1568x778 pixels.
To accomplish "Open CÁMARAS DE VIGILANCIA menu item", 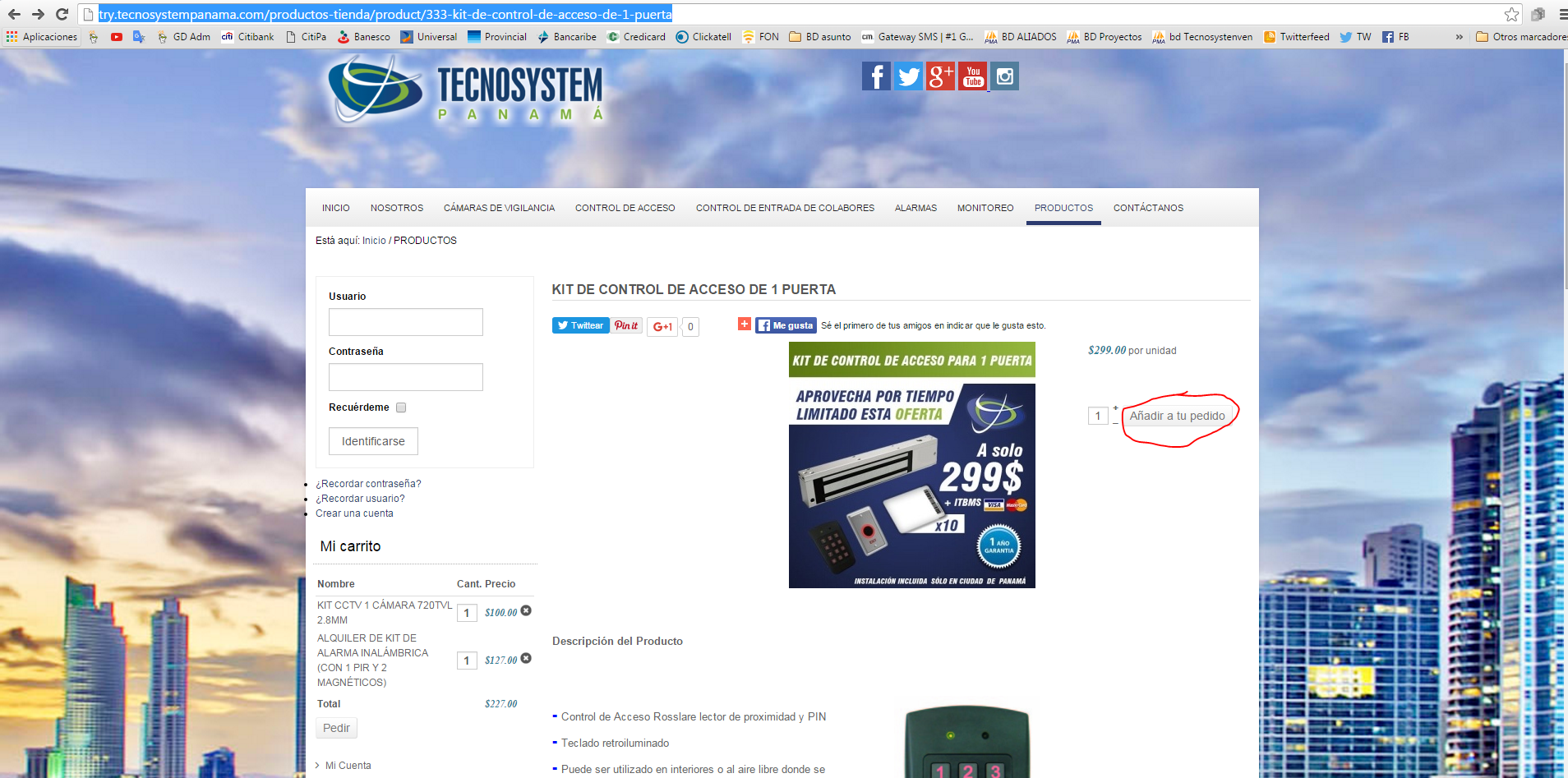I will [x=500, y=208].
